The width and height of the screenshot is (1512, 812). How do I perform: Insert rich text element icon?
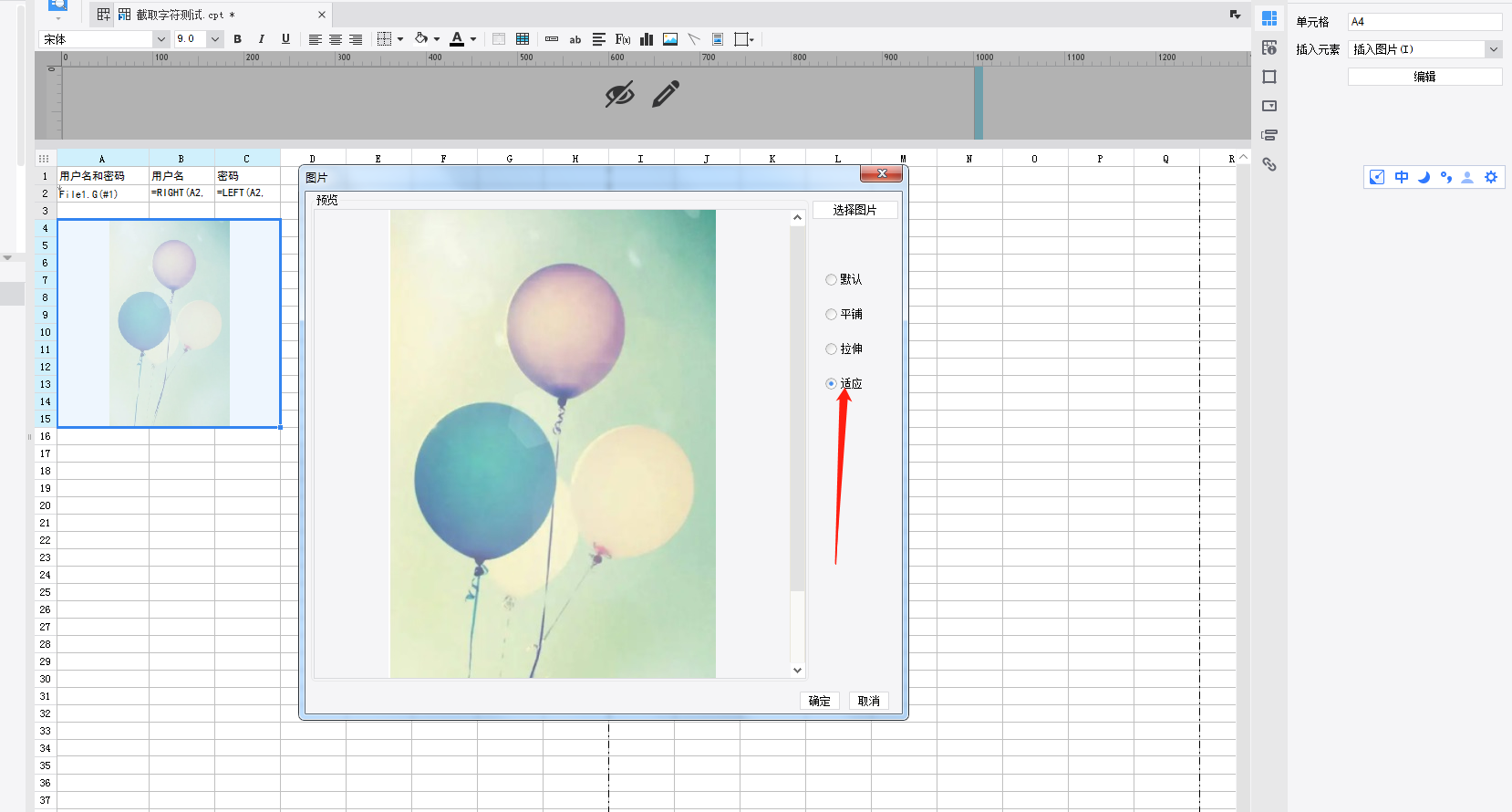click(x=599, y=39)
